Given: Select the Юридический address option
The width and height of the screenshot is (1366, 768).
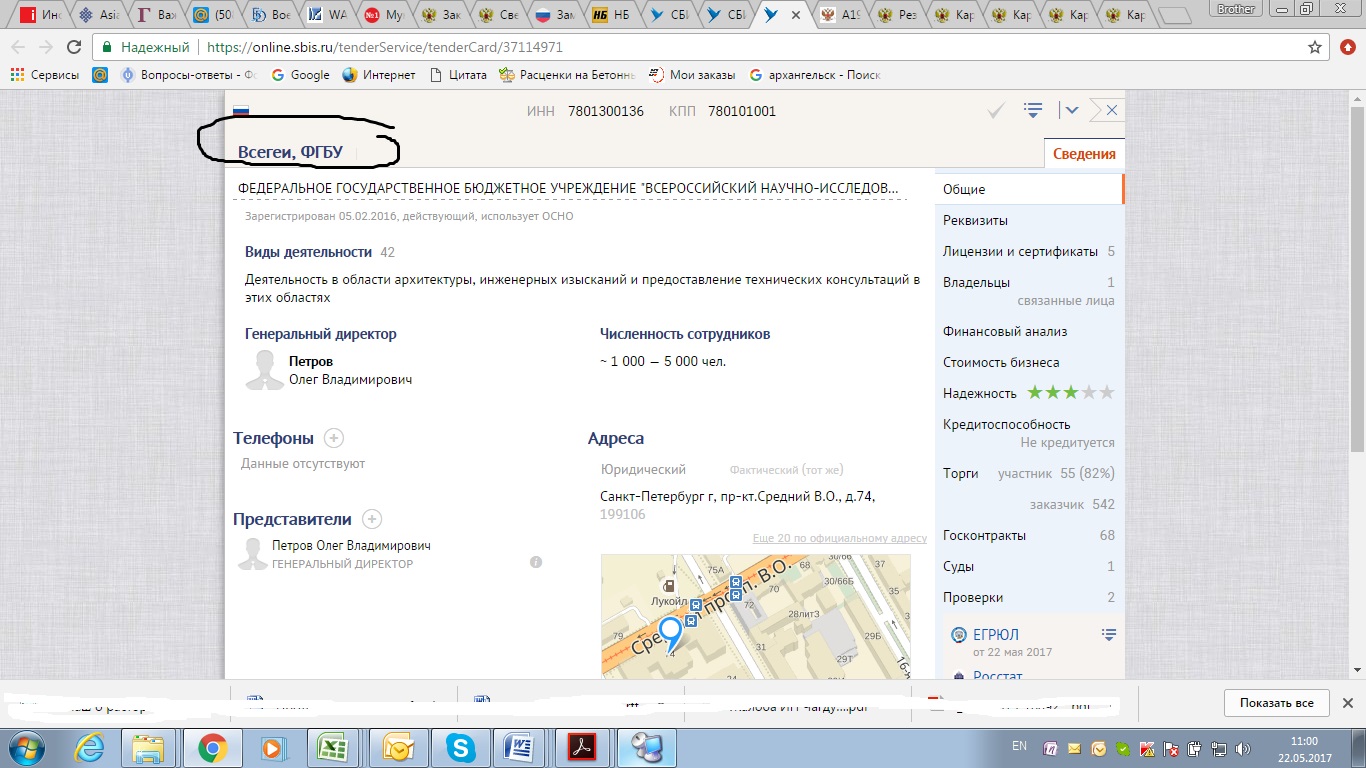Looking at the screenshot, I should tap(643, 470).
